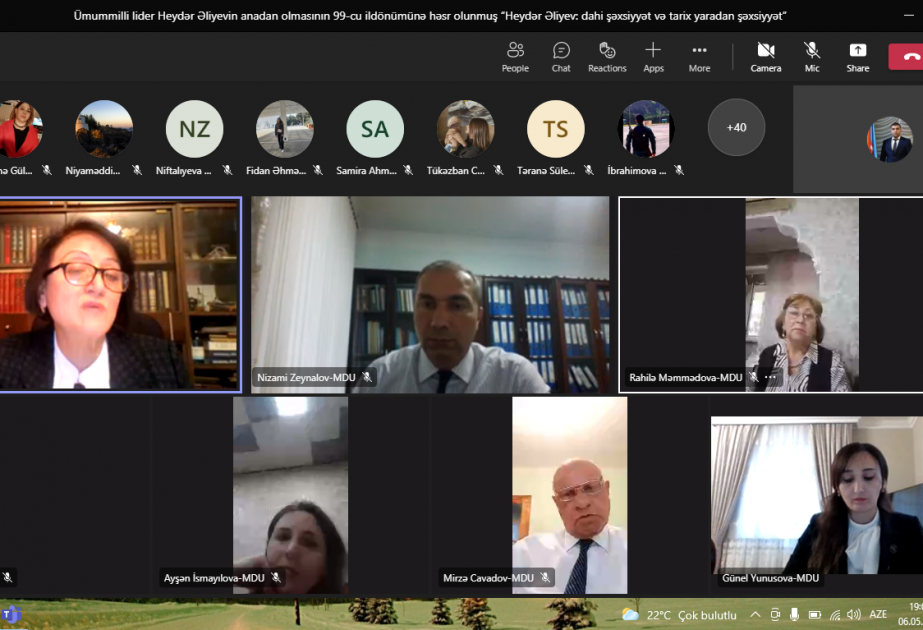Click the muted mic icon beside Niyaməddi...
Screen dimensions: 923x630
click(137, 170)
